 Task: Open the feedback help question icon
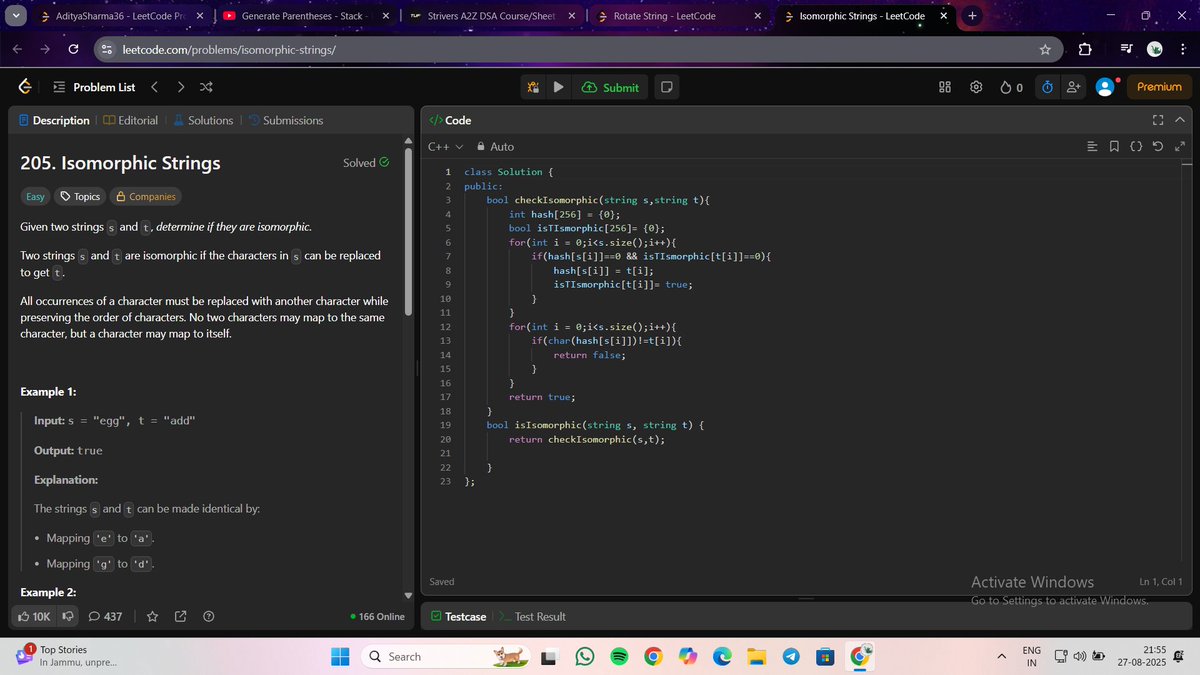pos(208,616)
